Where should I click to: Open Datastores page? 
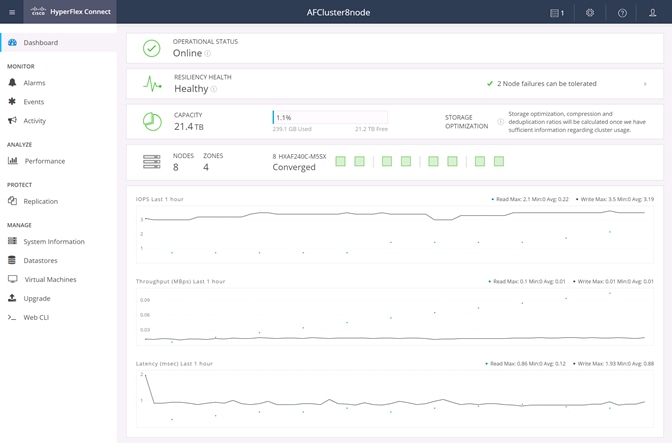[58, 260]
